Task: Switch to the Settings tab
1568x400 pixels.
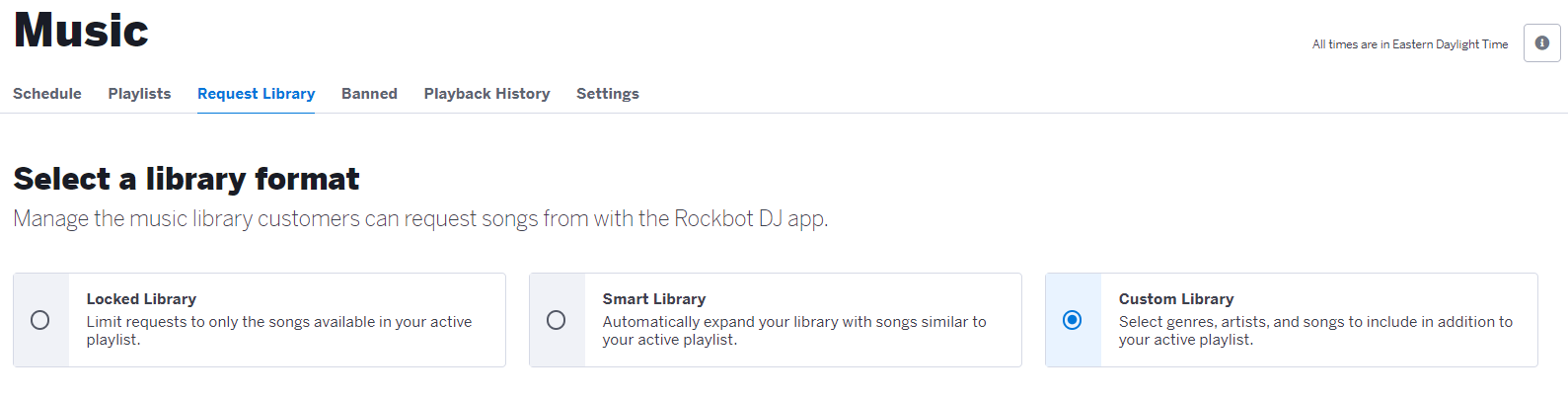Action: 608,94
